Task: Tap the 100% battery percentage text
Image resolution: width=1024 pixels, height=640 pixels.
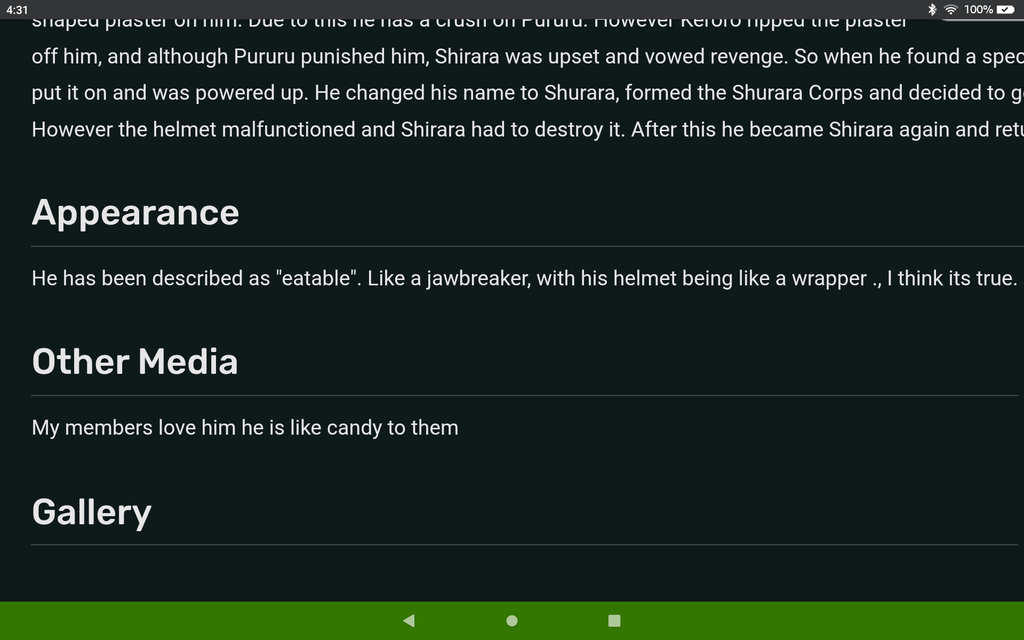Action: click(978, 9)
